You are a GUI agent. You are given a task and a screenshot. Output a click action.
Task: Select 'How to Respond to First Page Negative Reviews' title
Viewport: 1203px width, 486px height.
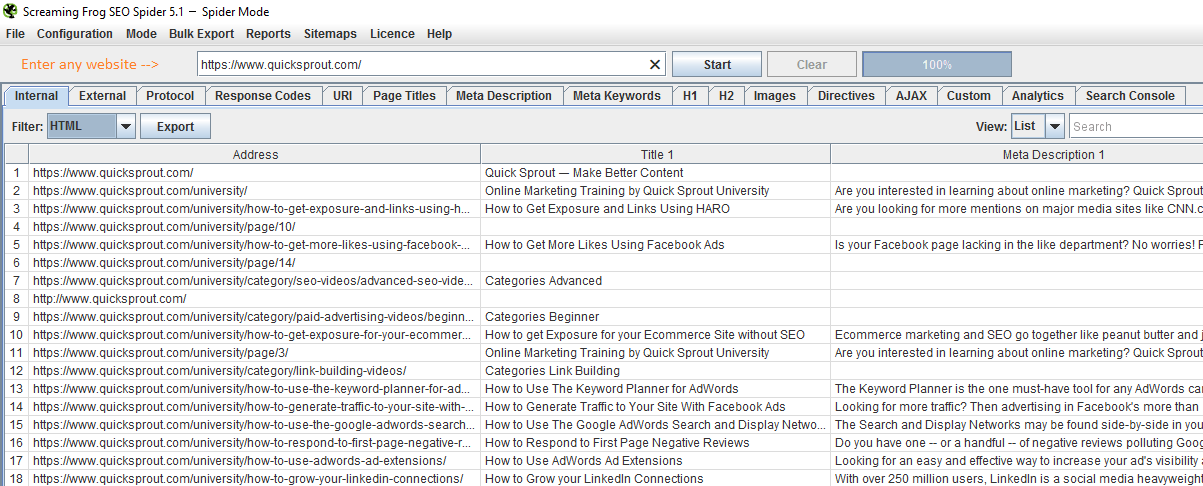[656, 443]
